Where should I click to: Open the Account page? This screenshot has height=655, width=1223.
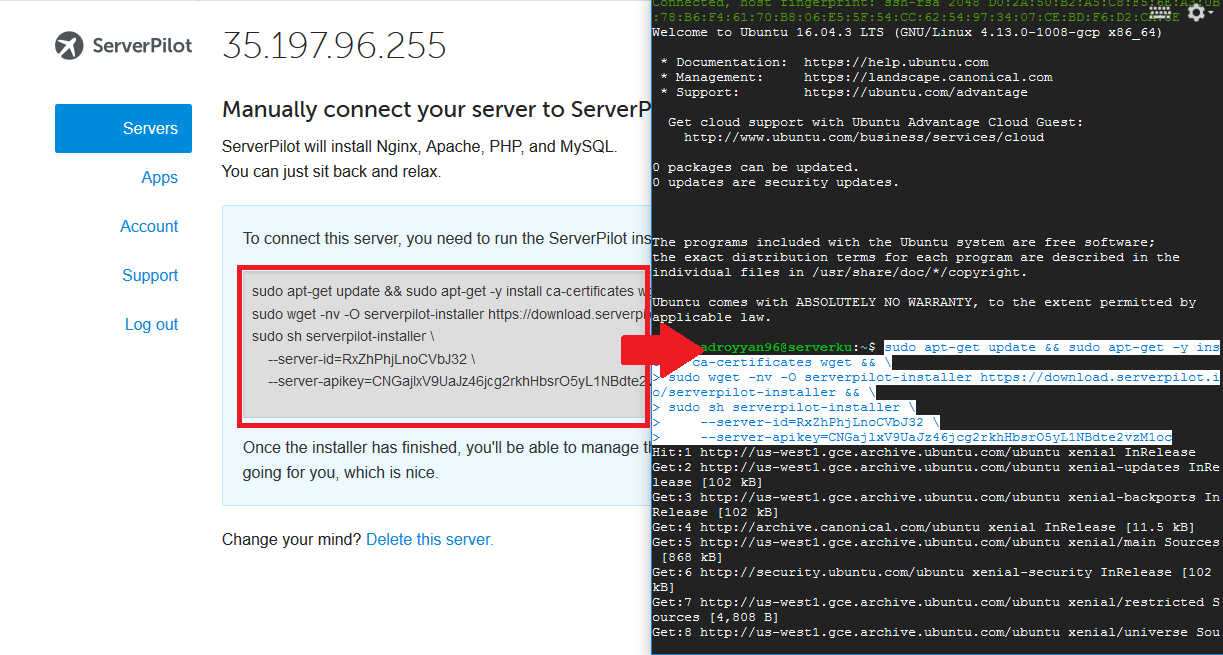click(x=149, y=226)
